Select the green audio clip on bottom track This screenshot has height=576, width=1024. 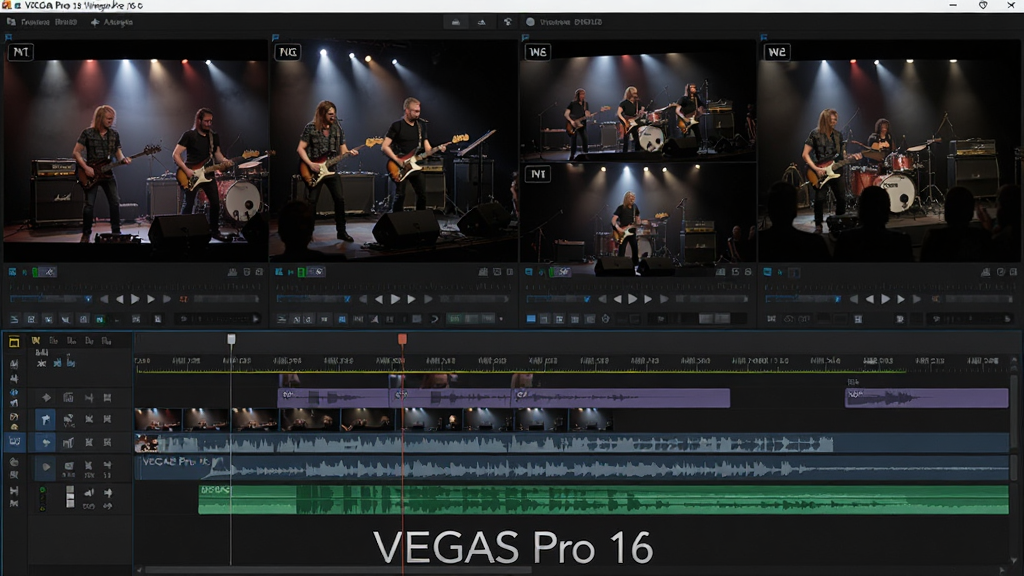click(603, 499)
